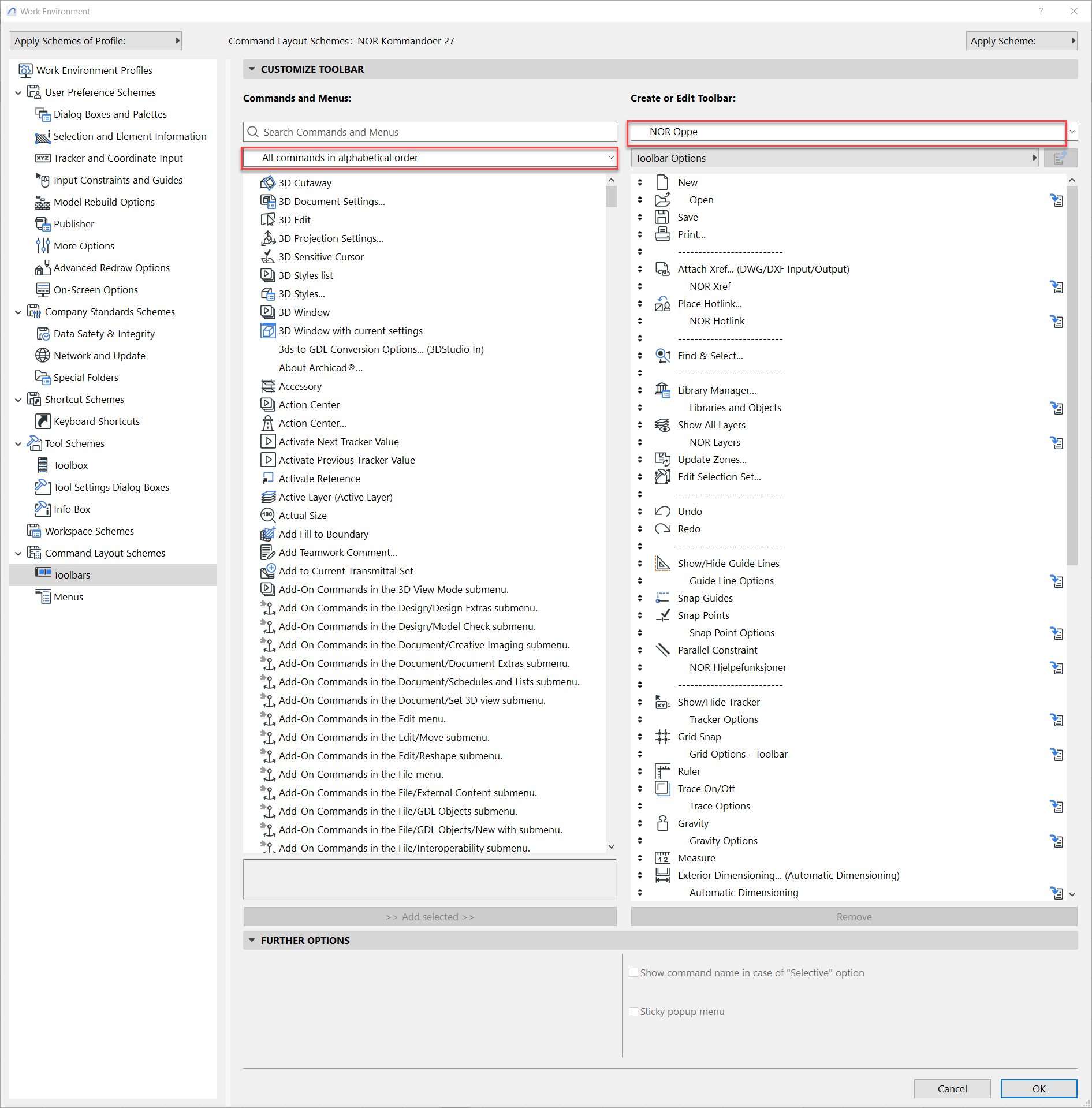Enable Show command name in Selective option
Viewport: 1092px width, 1108px height.
633,973
